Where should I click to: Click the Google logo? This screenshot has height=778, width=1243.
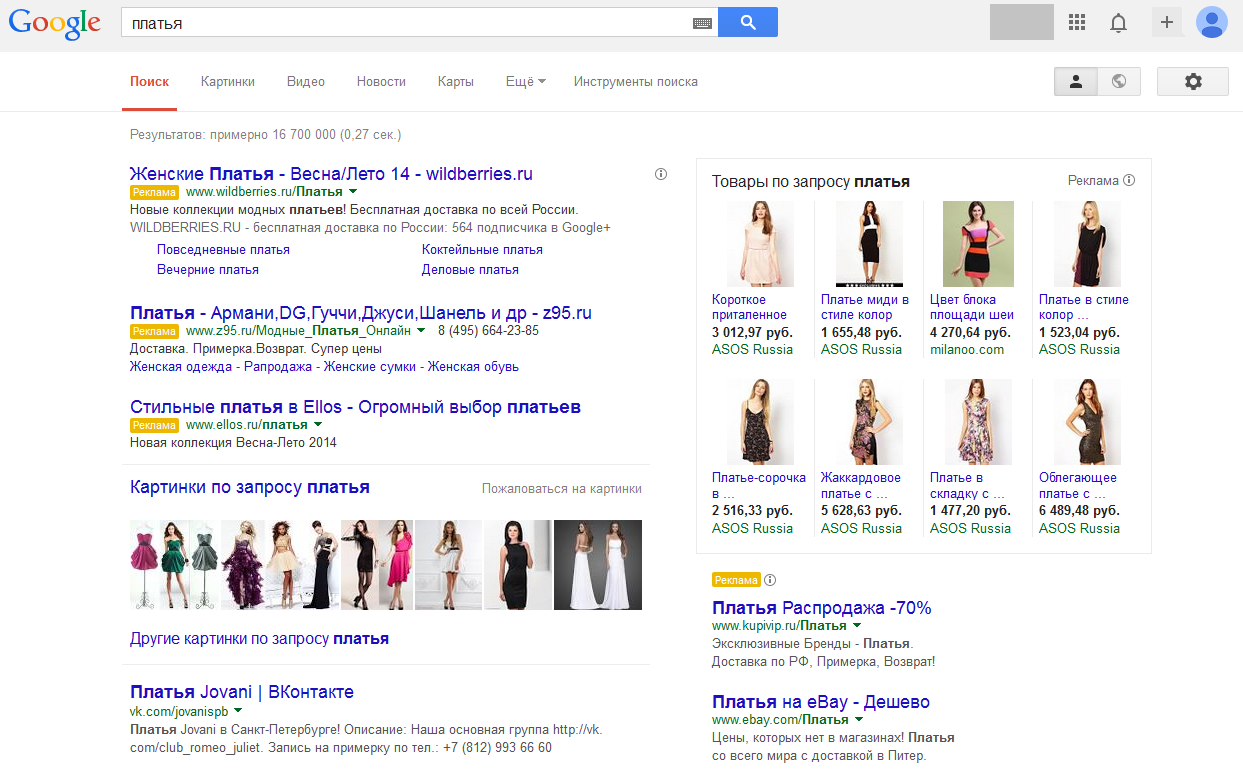click(x=55, y=24)
